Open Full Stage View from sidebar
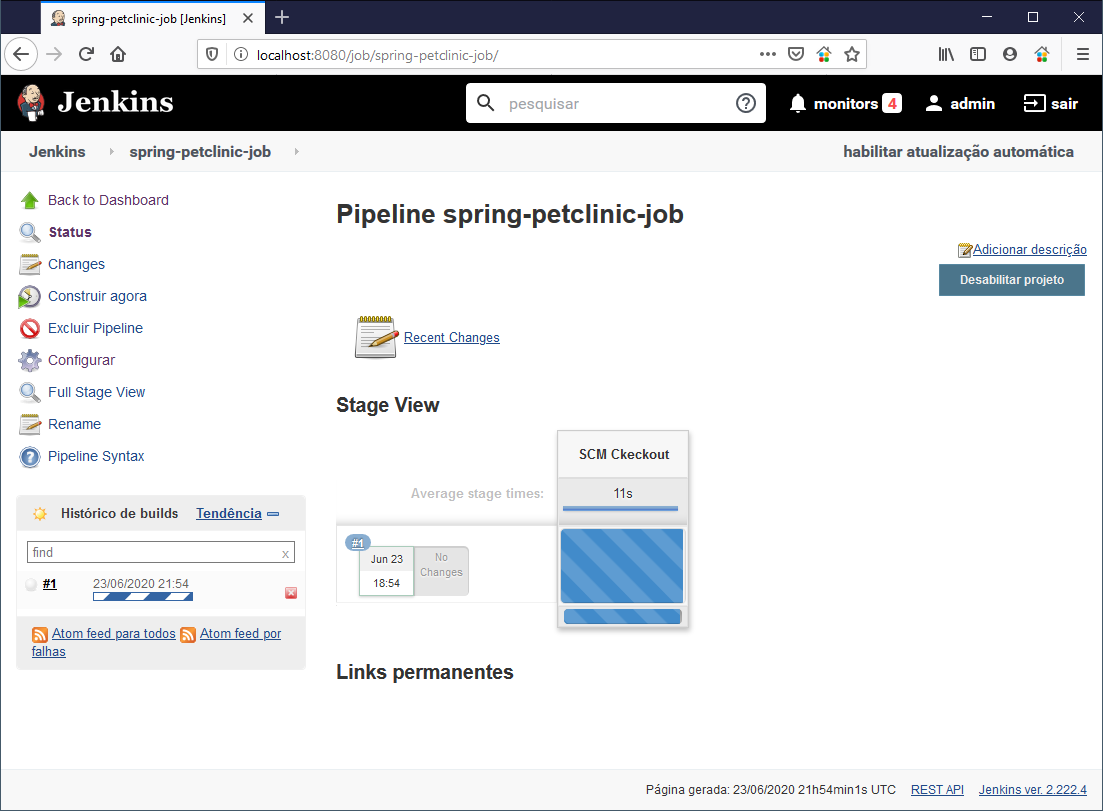1103x811 pixels. pos(96,392)
